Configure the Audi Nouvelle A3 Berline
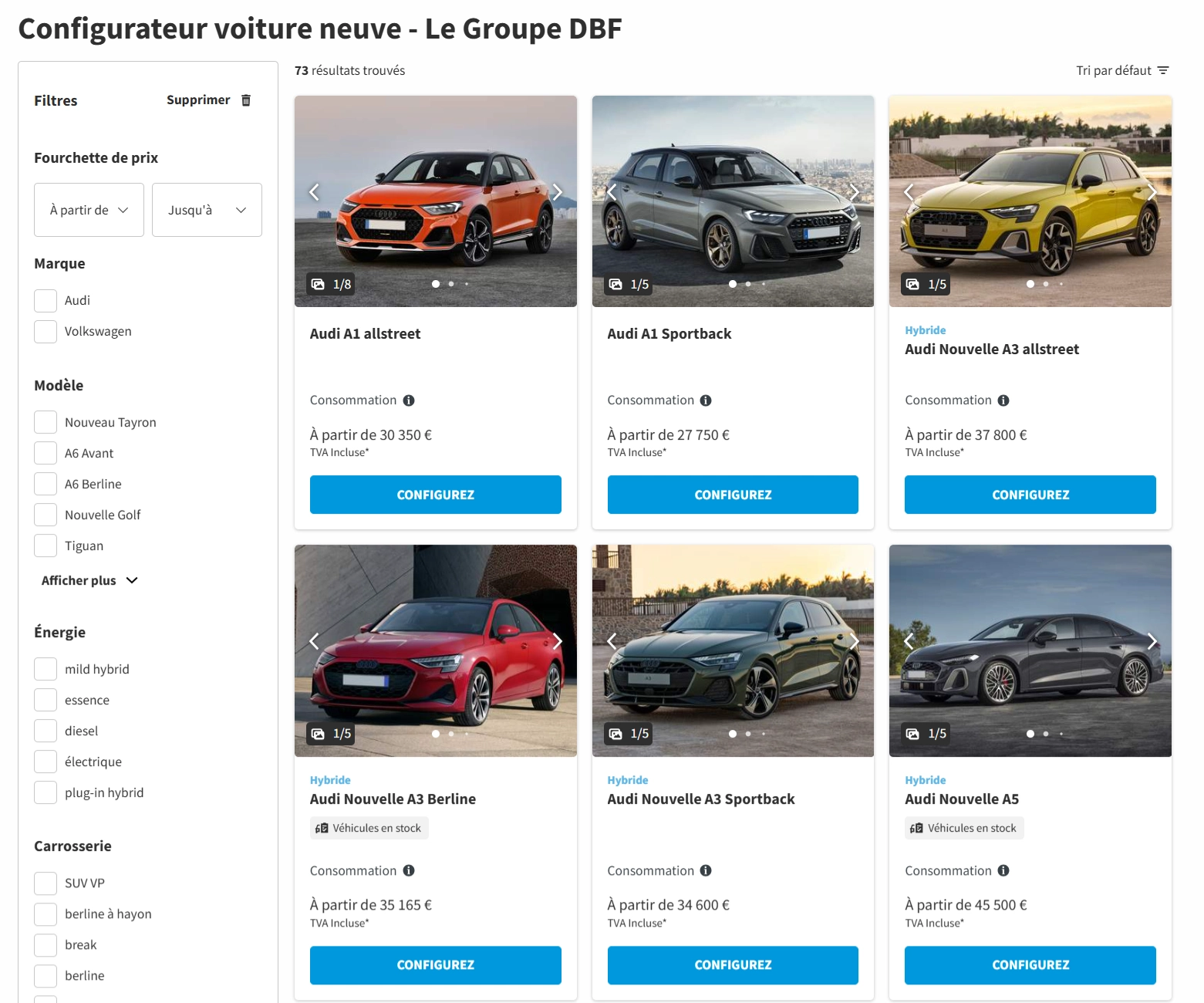 click(436, 965)
